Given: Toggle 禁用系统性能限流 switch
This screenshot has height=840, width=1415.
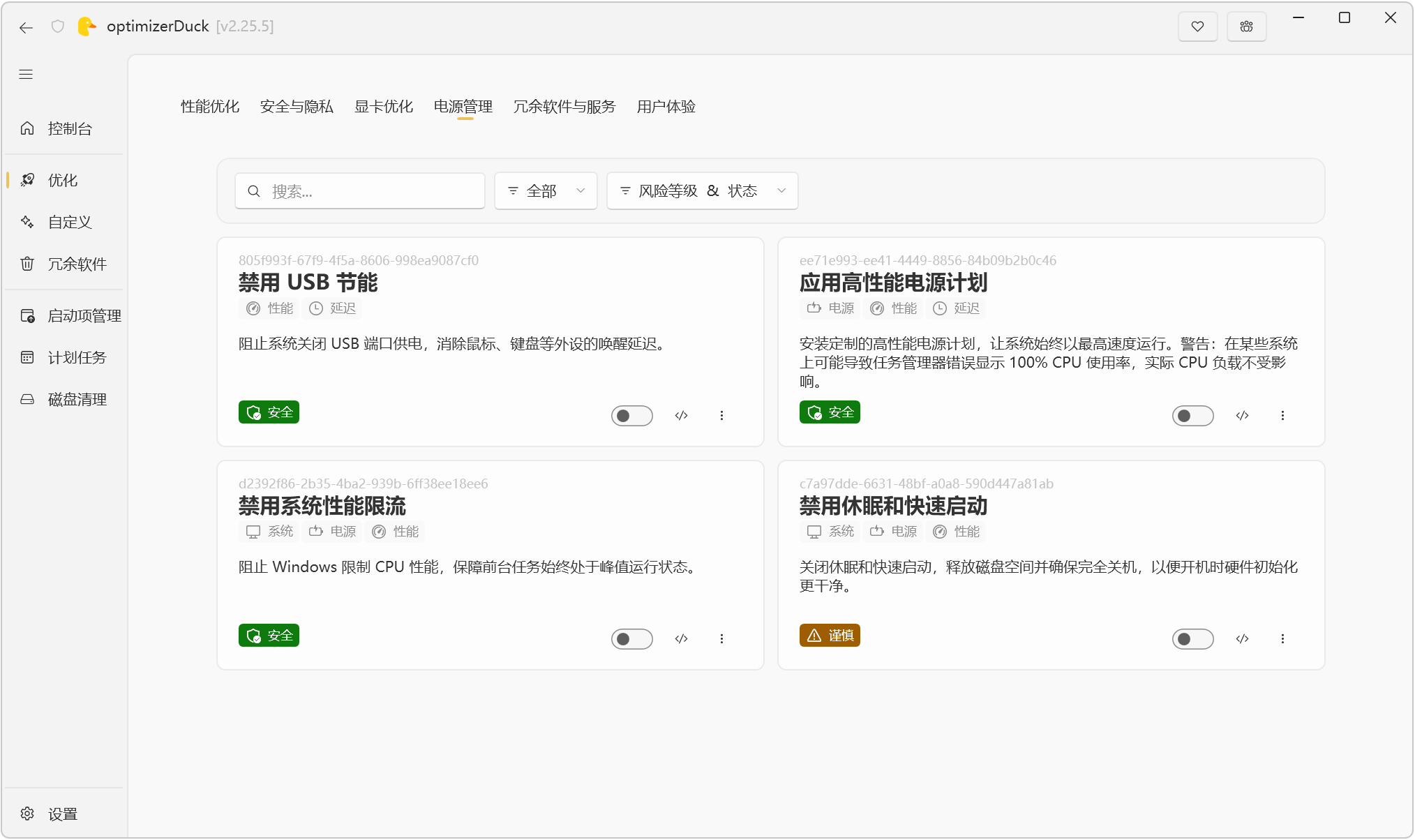Looking at the screenshot, I should coord(631,639).
